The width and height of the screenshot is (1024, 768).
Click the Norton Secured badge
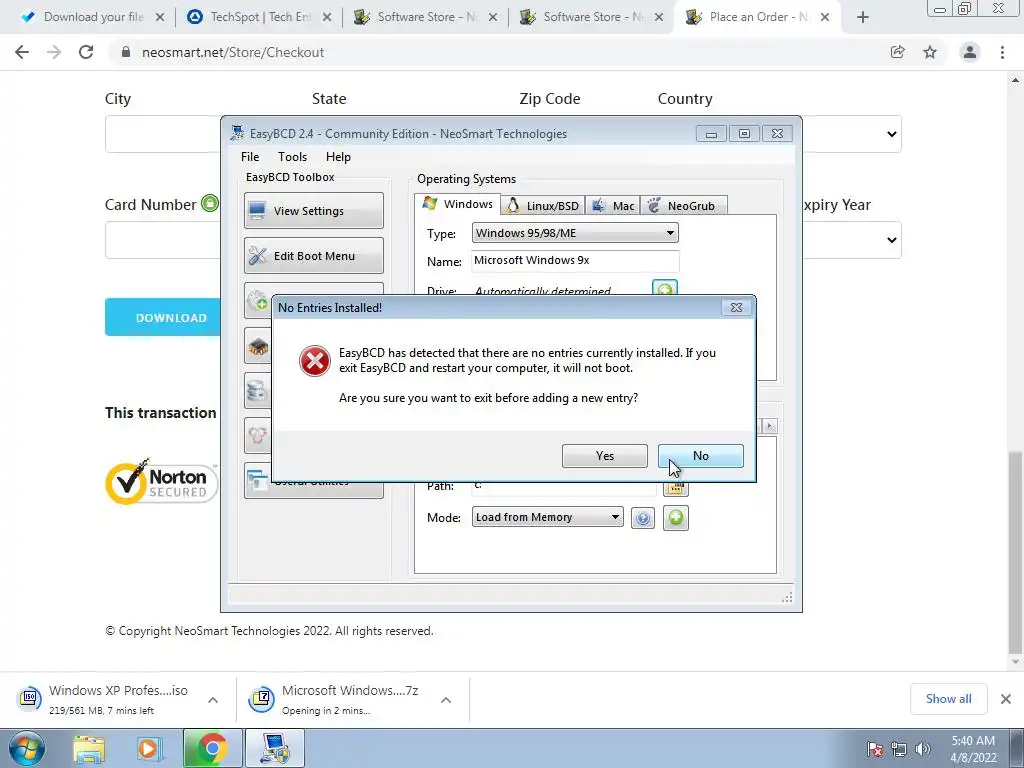click(161, 482)
